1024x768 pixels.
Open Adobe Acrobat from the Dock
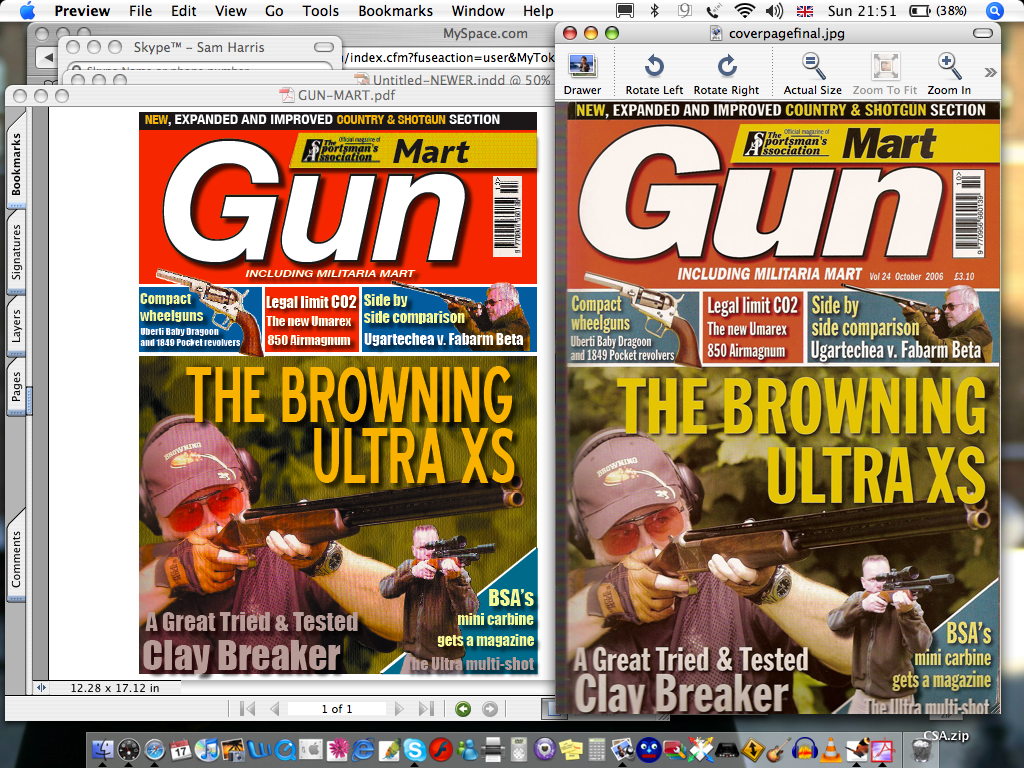(882, 750)
